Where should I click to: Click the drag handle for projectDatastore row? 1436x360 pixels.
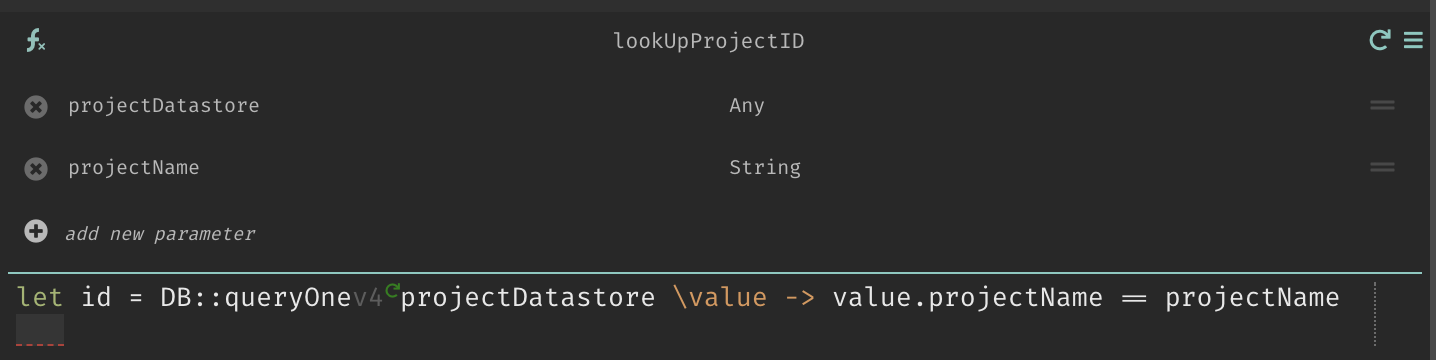[1382, 105]
